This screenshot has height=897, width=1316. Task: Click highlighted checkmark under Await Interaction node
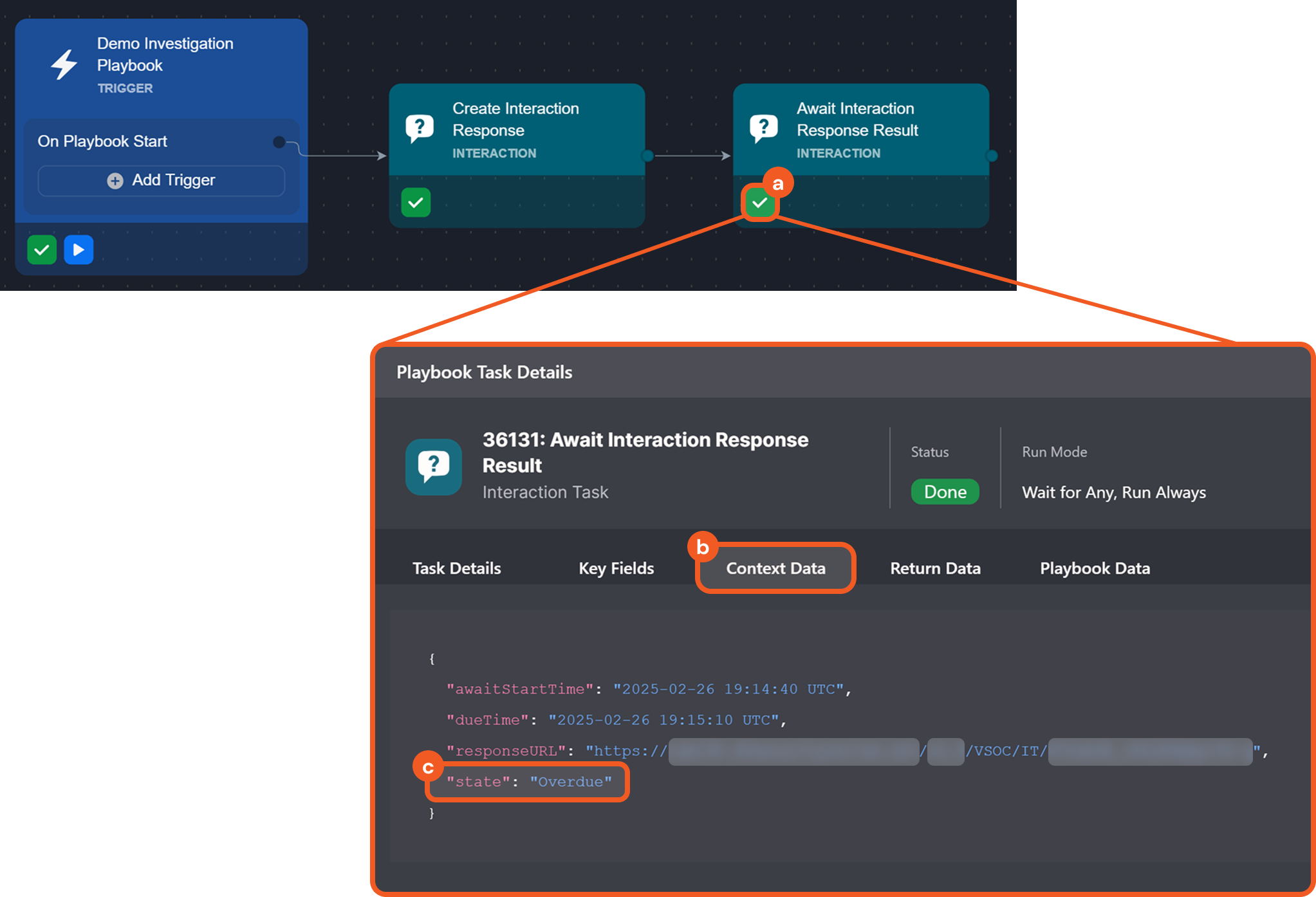(x=760, y=203)
